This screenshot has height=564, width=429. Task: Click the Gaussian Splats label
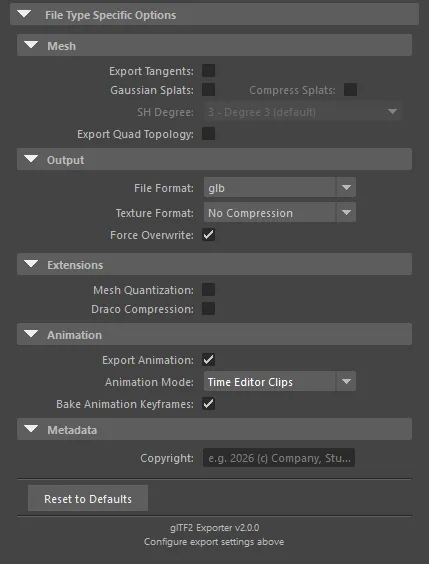(152, 90)
